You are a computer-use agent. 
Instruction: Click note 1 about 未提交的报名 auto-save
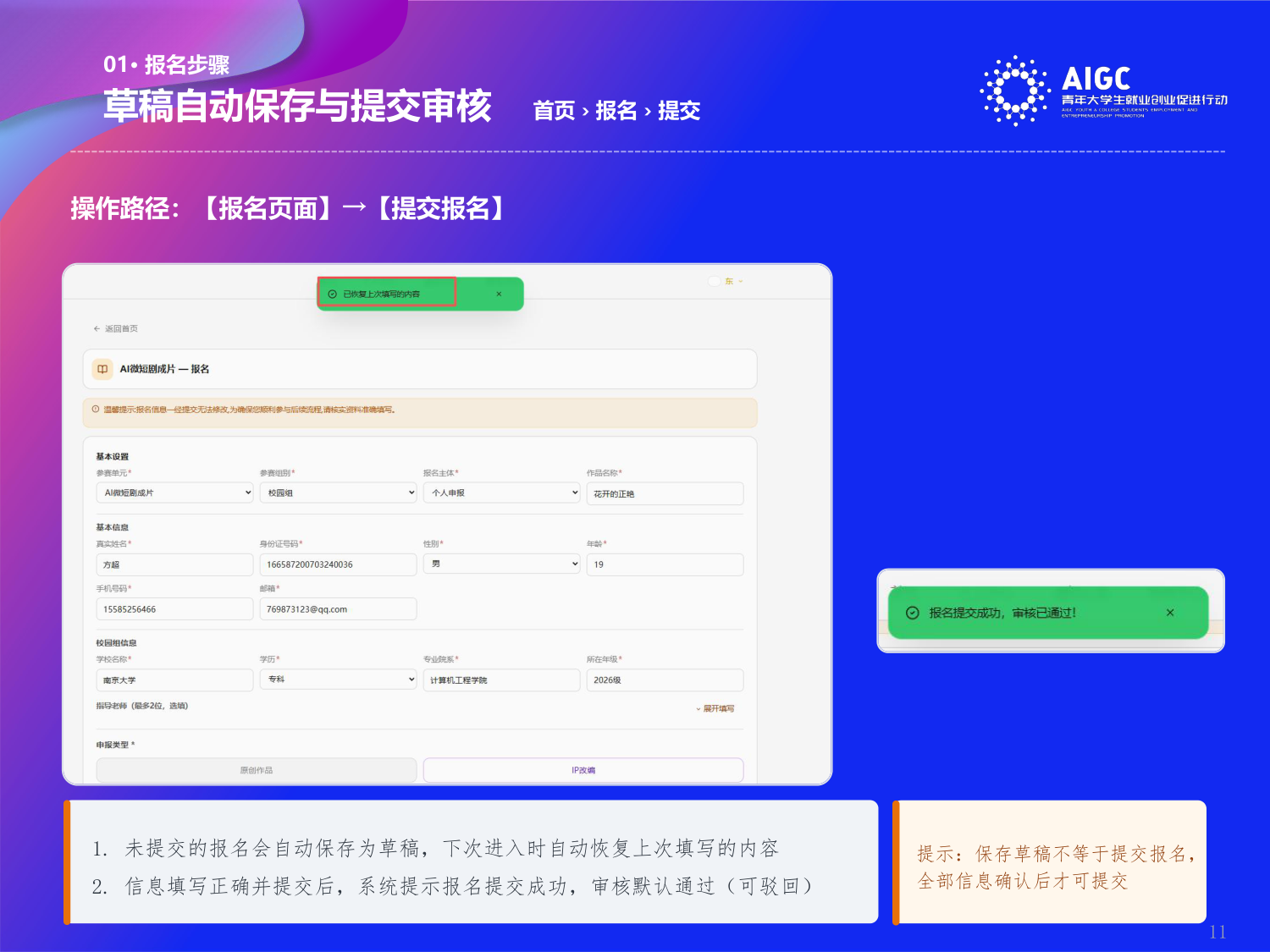[436, 848]
